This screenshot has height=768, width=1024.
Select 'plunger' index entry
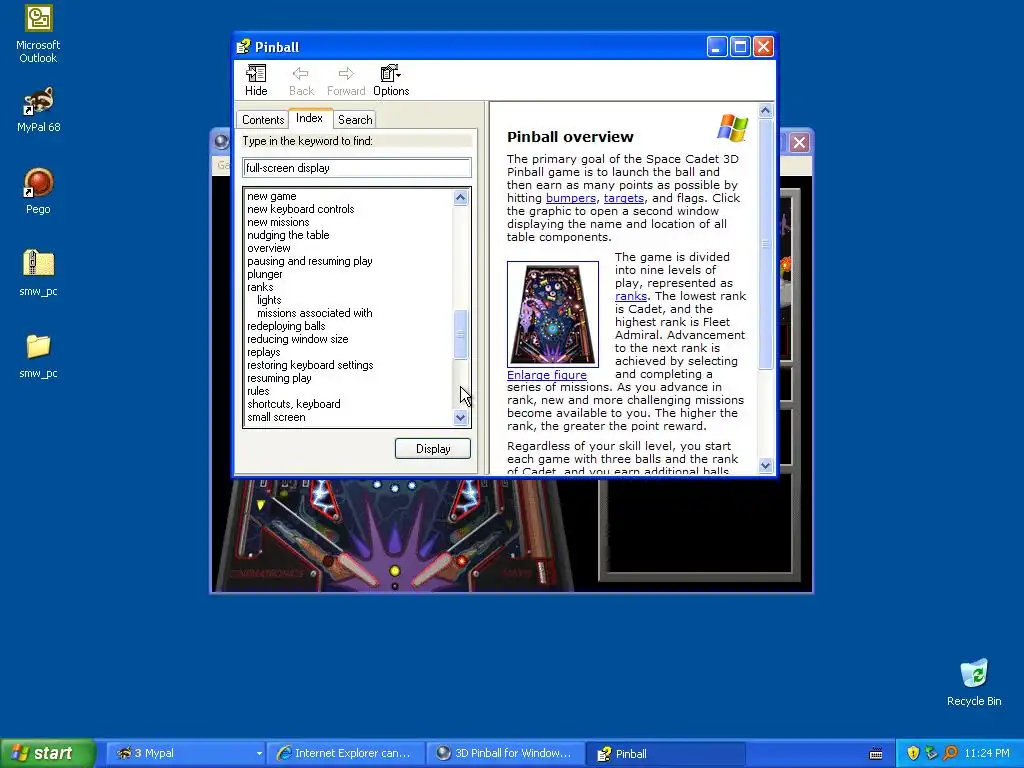tap(264, 274)
